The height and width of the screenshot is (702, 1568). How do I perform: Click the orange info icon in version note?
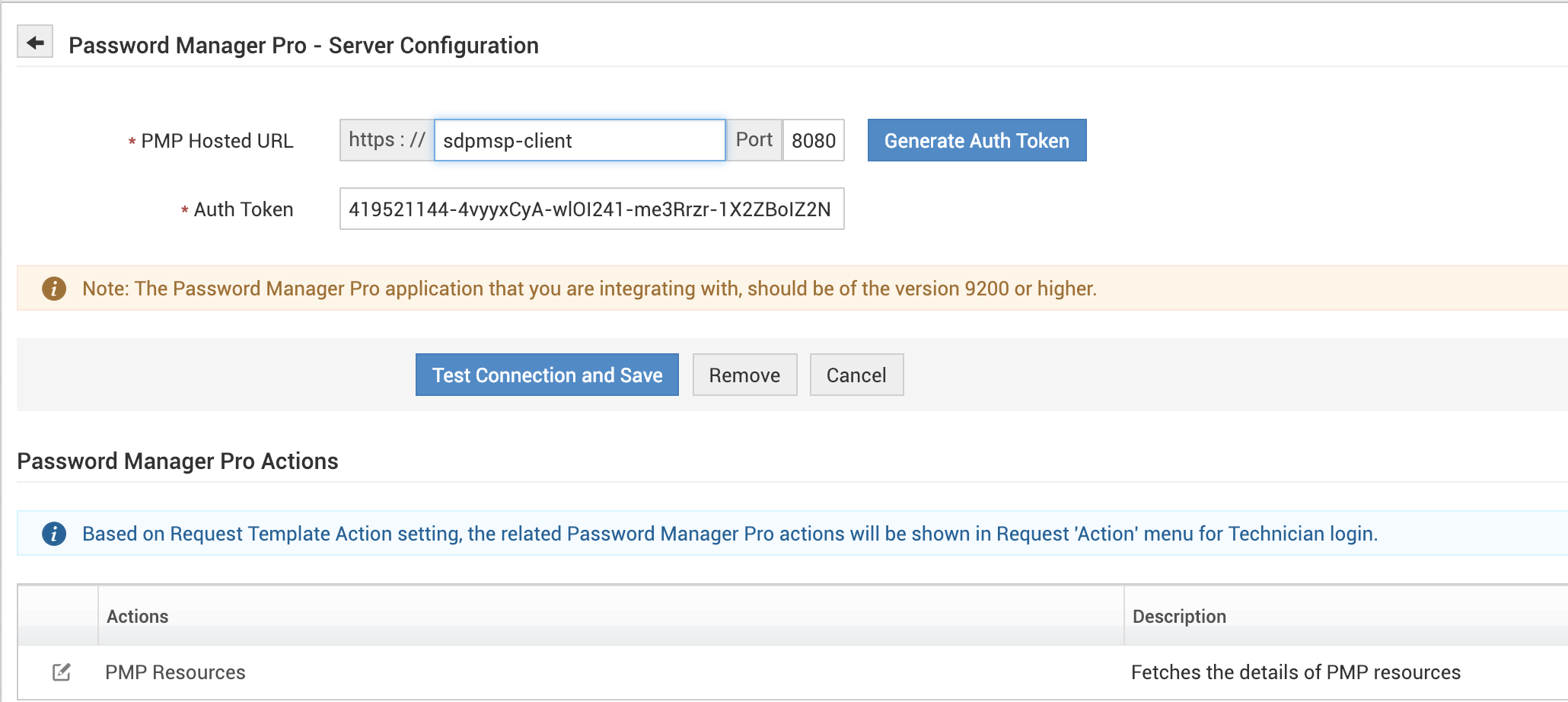(x=54, y=289)
